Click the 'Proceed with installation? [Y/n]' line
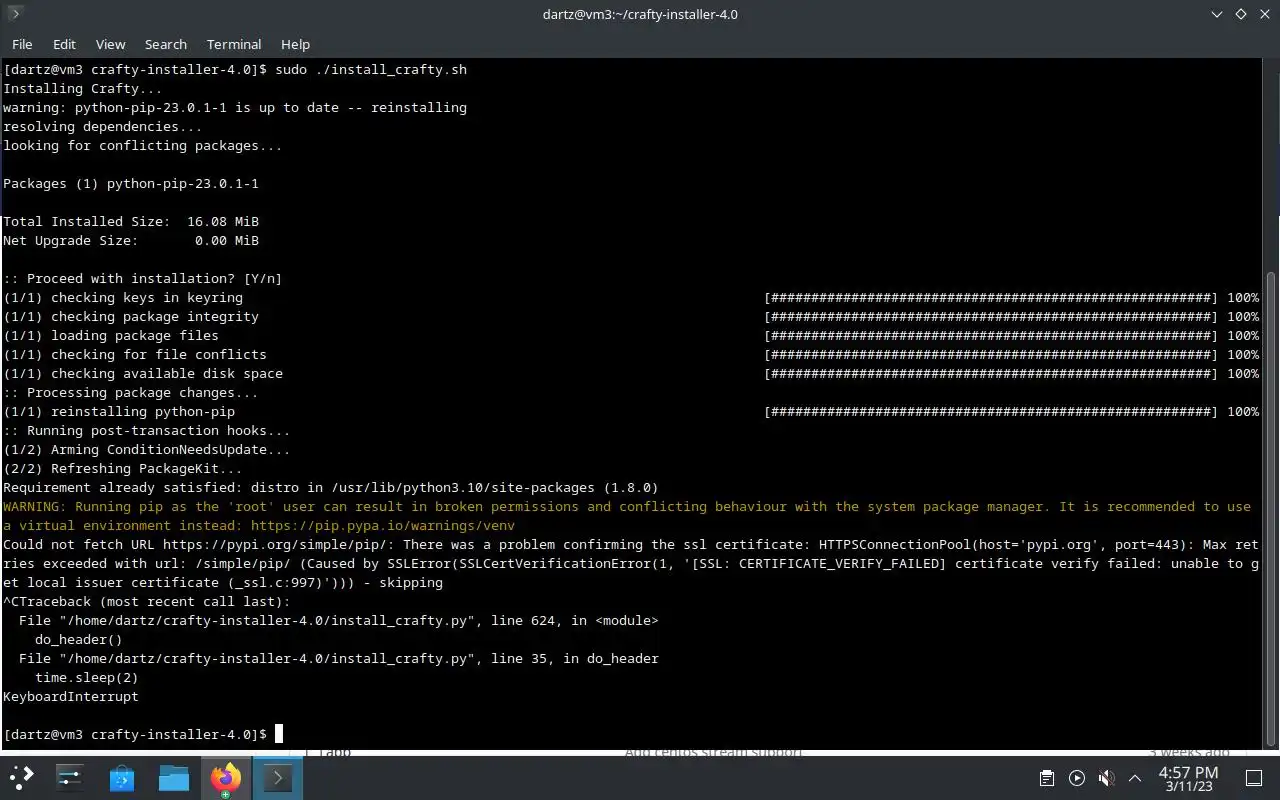Viewport: 1280px width, 800px height. tap(143, 278)
